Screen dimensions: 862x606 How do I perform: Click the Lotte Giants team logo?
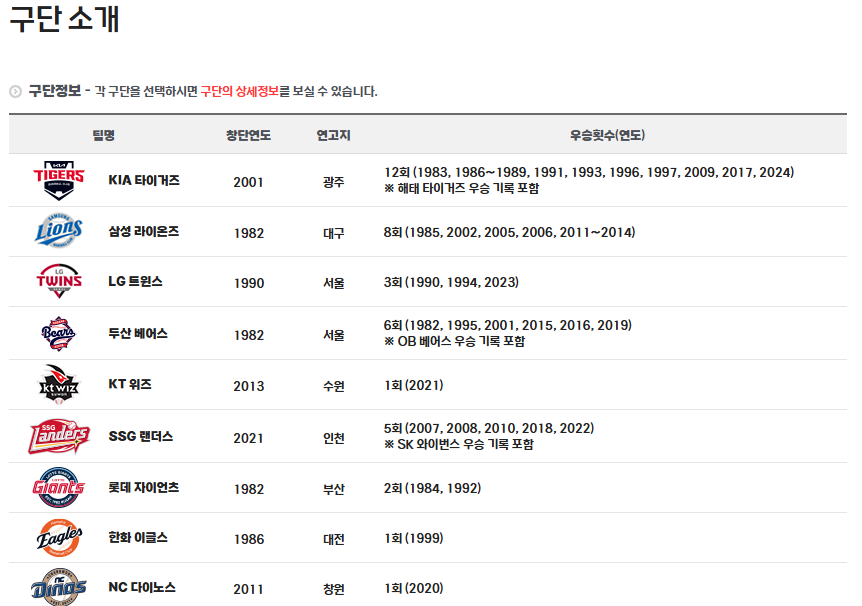pyautogui.click(x=58, y=488)
